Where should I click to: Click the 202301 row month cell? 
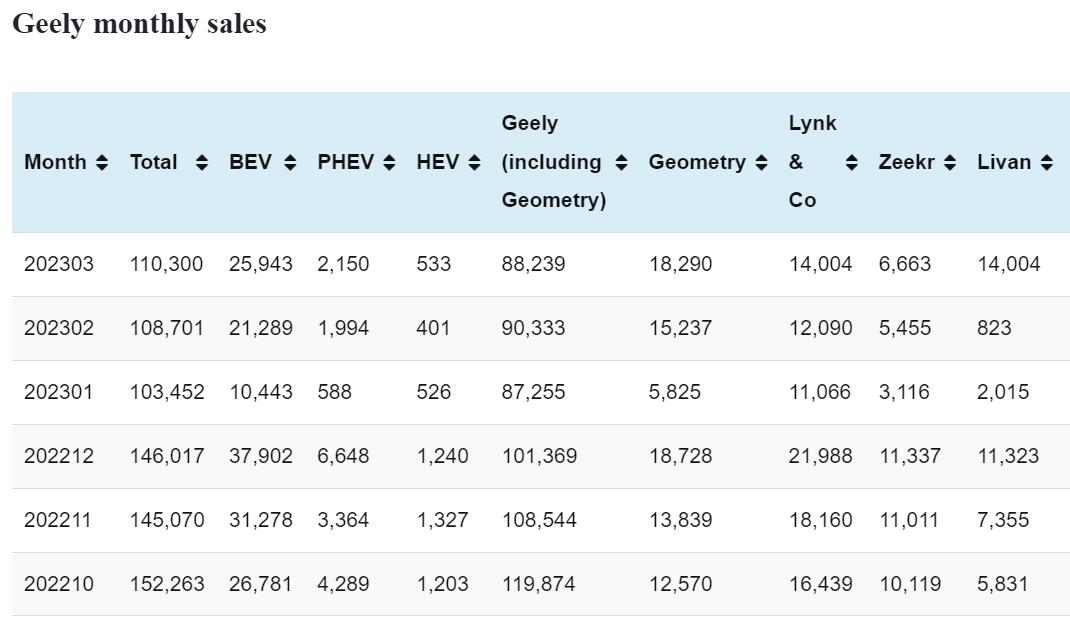[59, 392]
